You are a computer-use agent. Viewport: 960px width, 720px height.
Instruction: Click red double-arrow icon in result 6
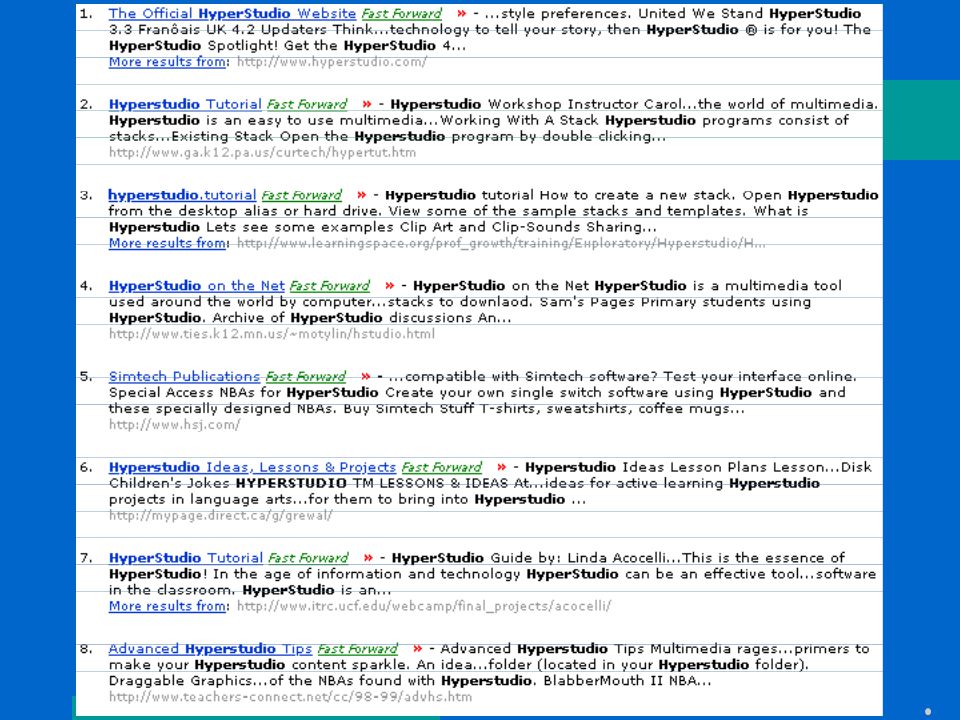(501, 467)
